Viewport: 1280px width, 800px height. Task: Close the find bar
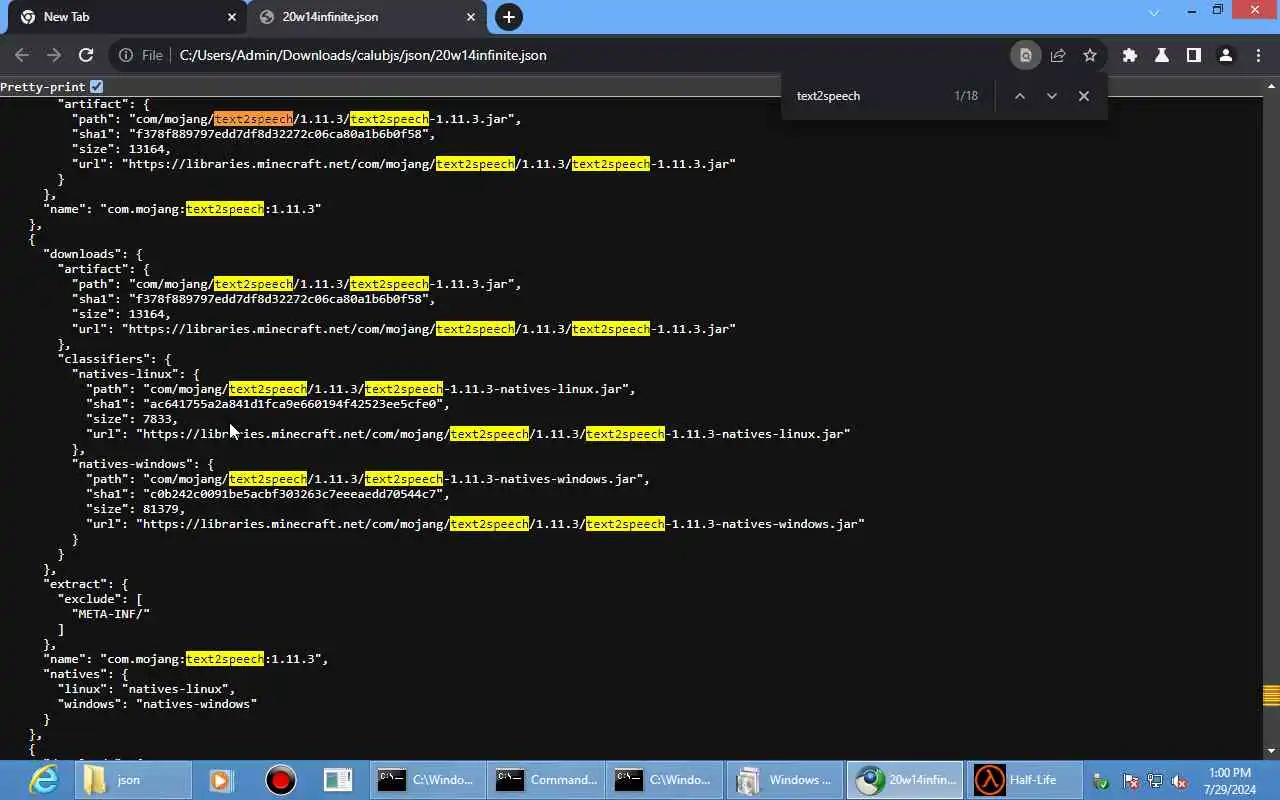point(1083,96)
